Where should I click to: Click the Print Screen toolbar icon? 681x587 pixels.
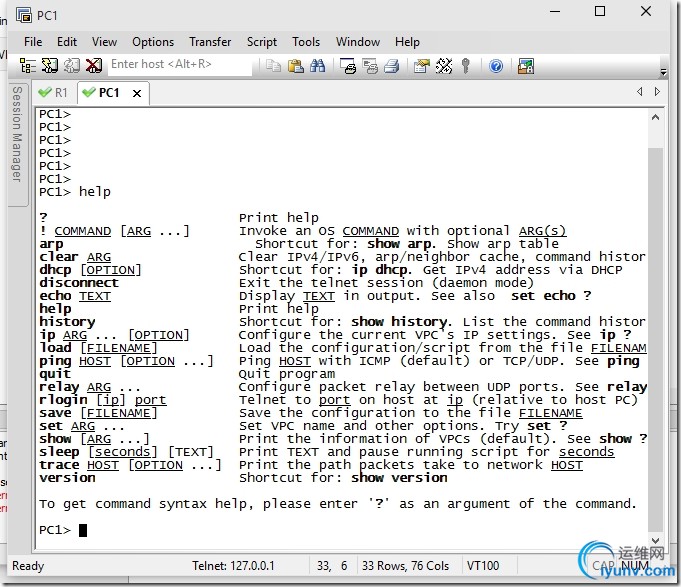[x=348, y=66]
